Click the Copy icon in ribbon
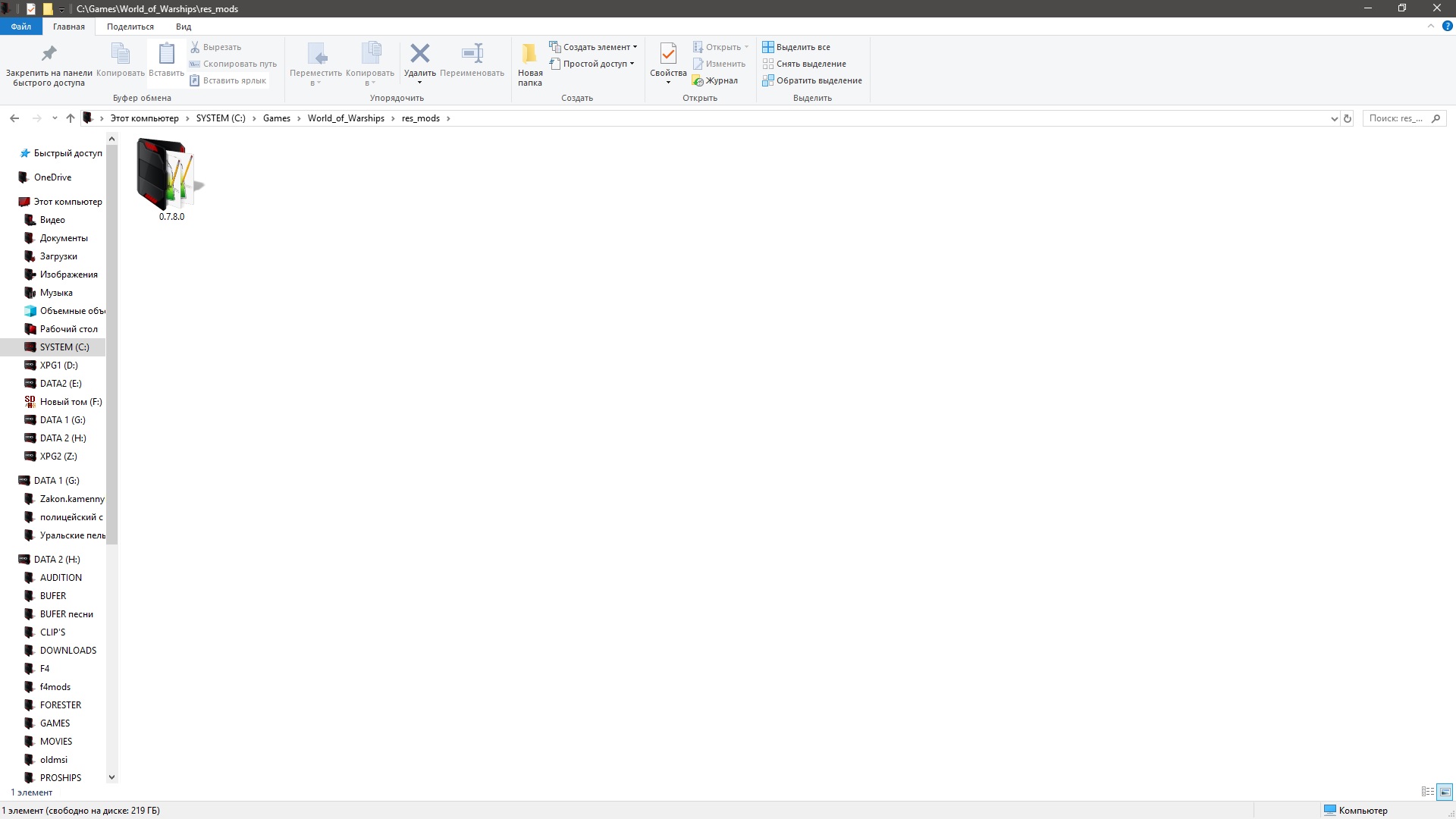The height and width of the screenshot is (819, 1456). click(x=121, y=54)
